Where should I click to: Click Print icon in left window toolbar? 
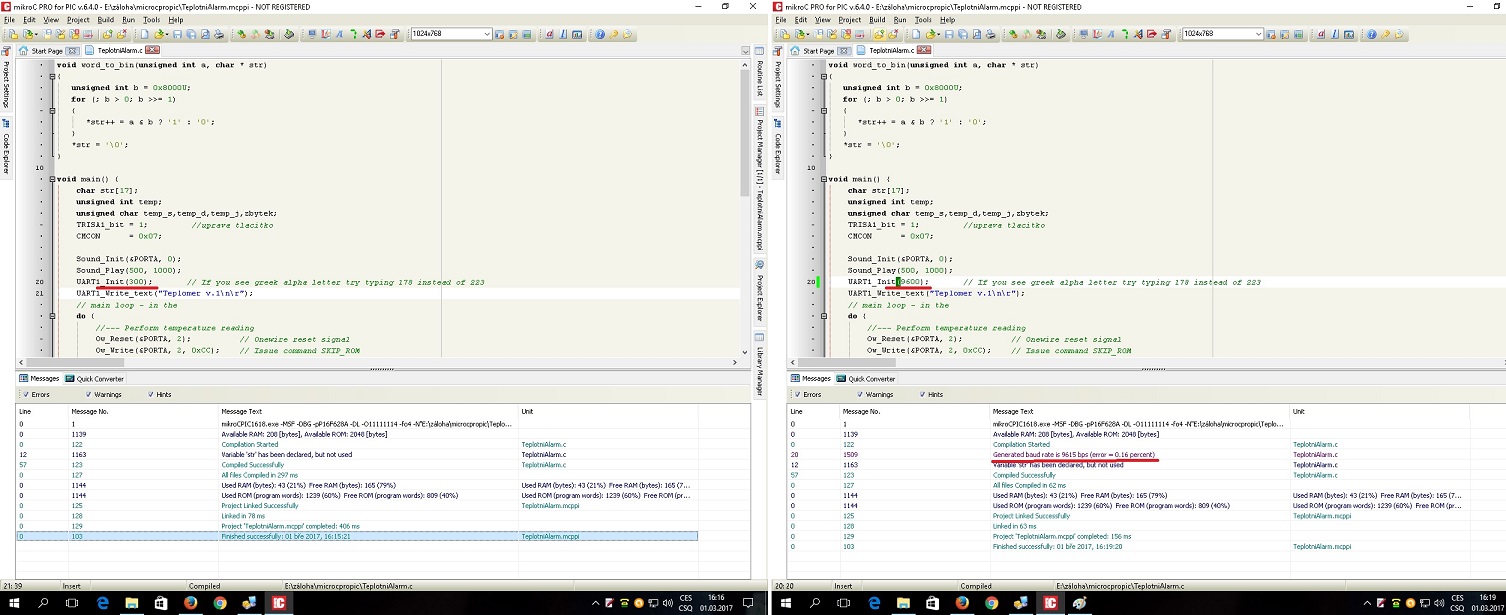tap(218, 34)
